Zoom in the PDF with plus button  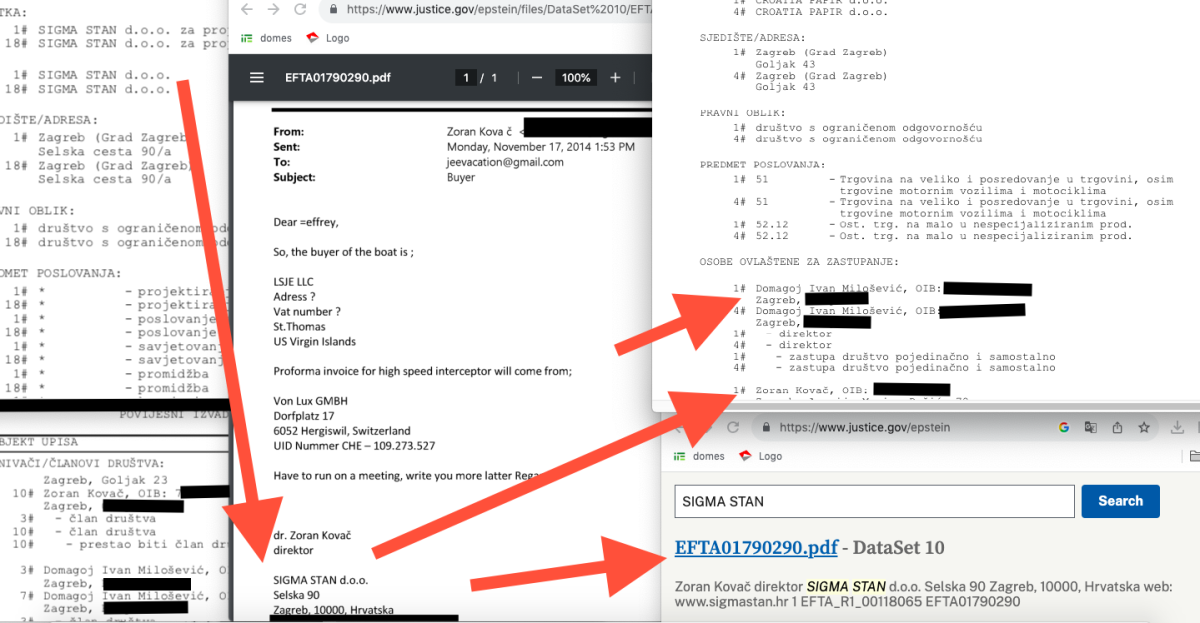pos(615,78)
